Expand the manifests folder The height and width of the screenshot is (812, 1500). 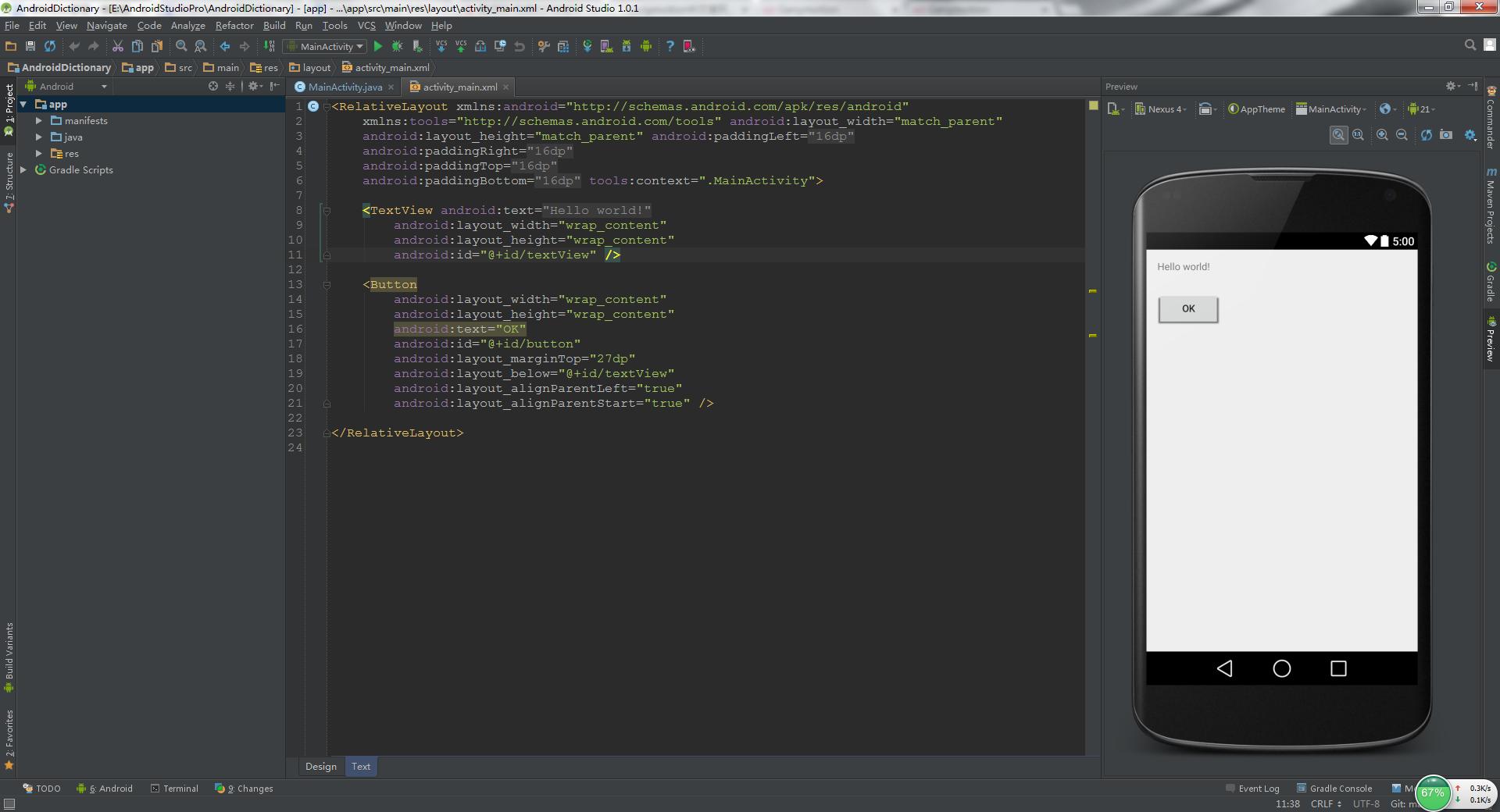(39, 121)
